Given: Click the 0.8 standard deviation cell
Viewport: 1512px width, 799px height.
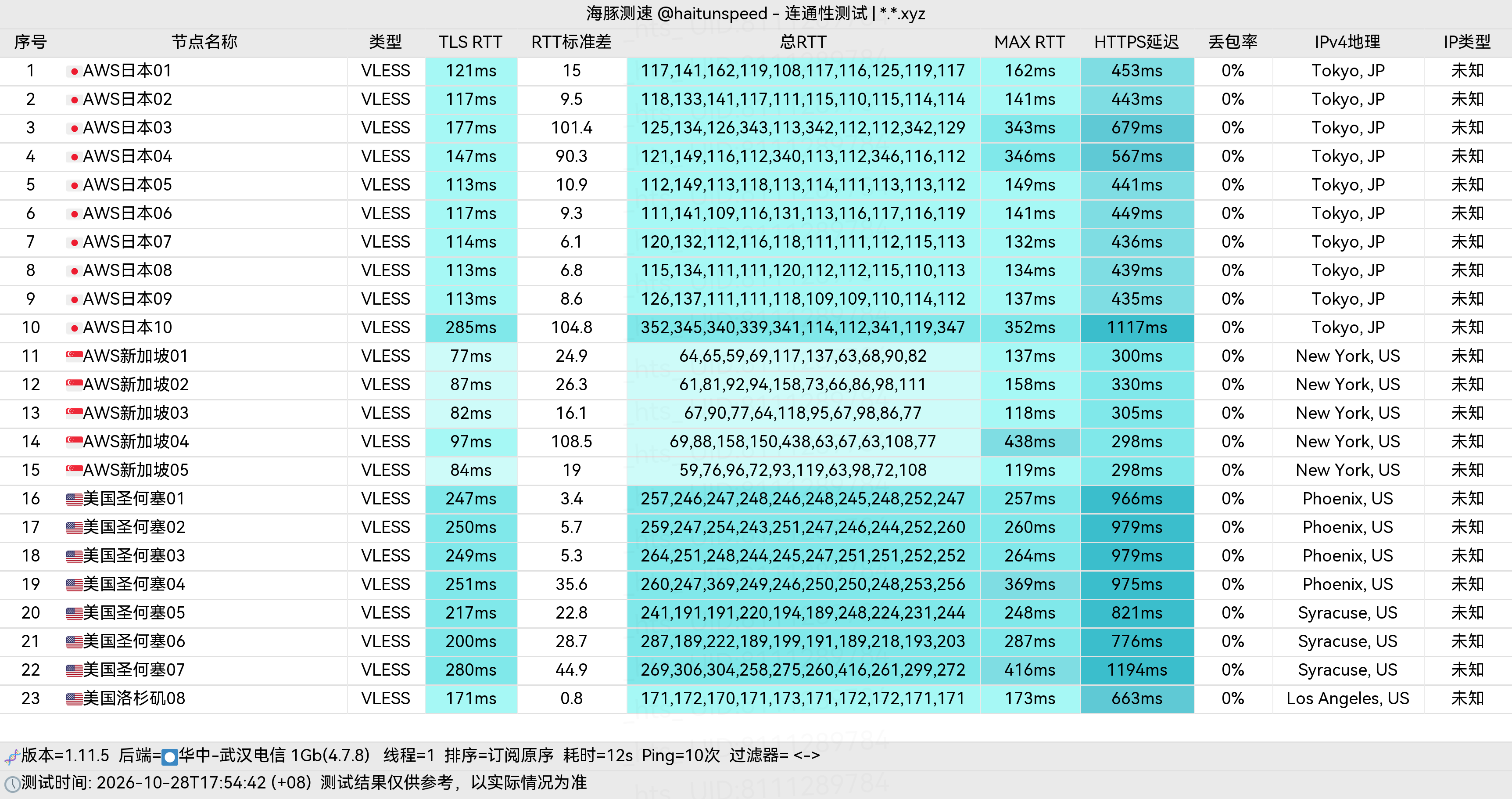Looking at the screenshot, I should coord(571,698).
